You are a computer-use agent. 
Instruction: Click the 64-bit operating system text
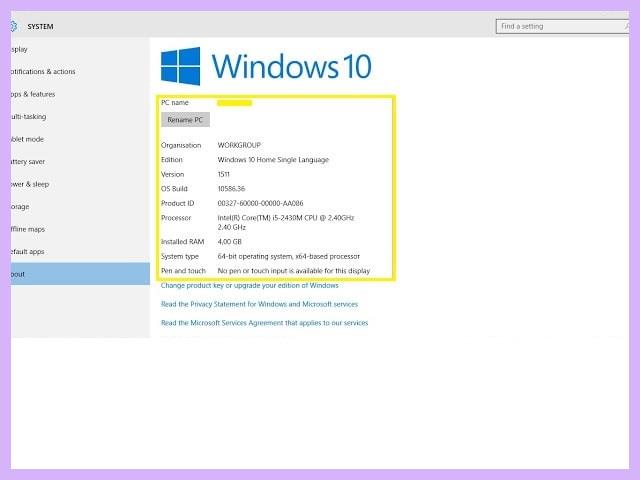(289, 256)
